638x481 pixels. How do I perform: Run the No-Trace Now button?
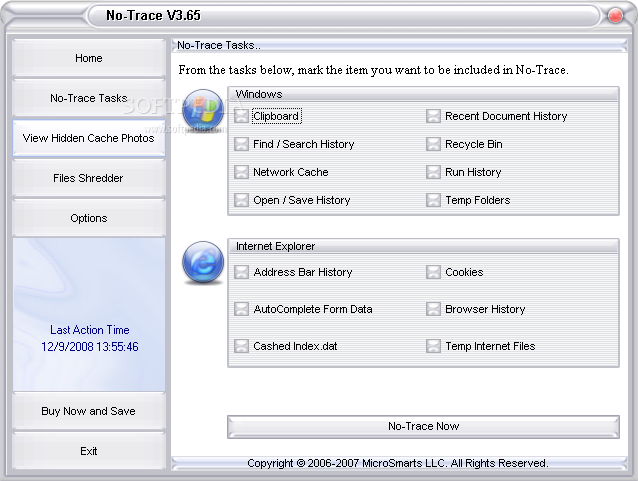click(x=423, y=426)
